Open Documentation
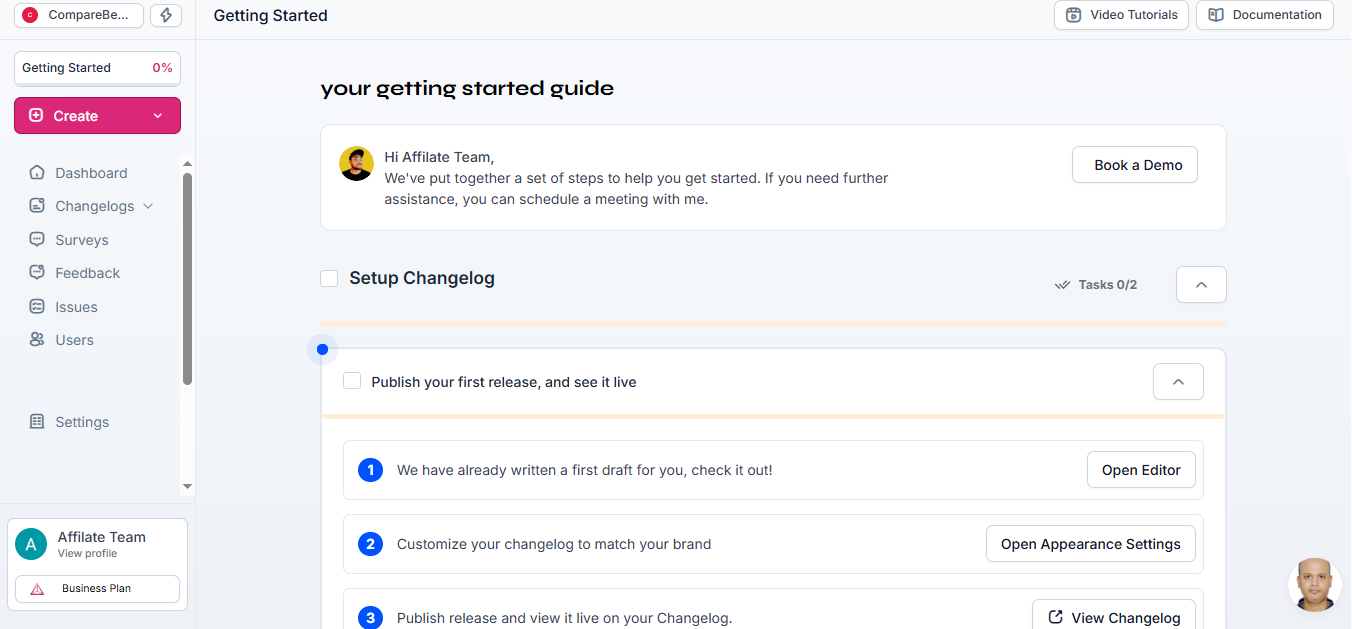This screenshot has height=629, width=1352. click(1265, 15)
